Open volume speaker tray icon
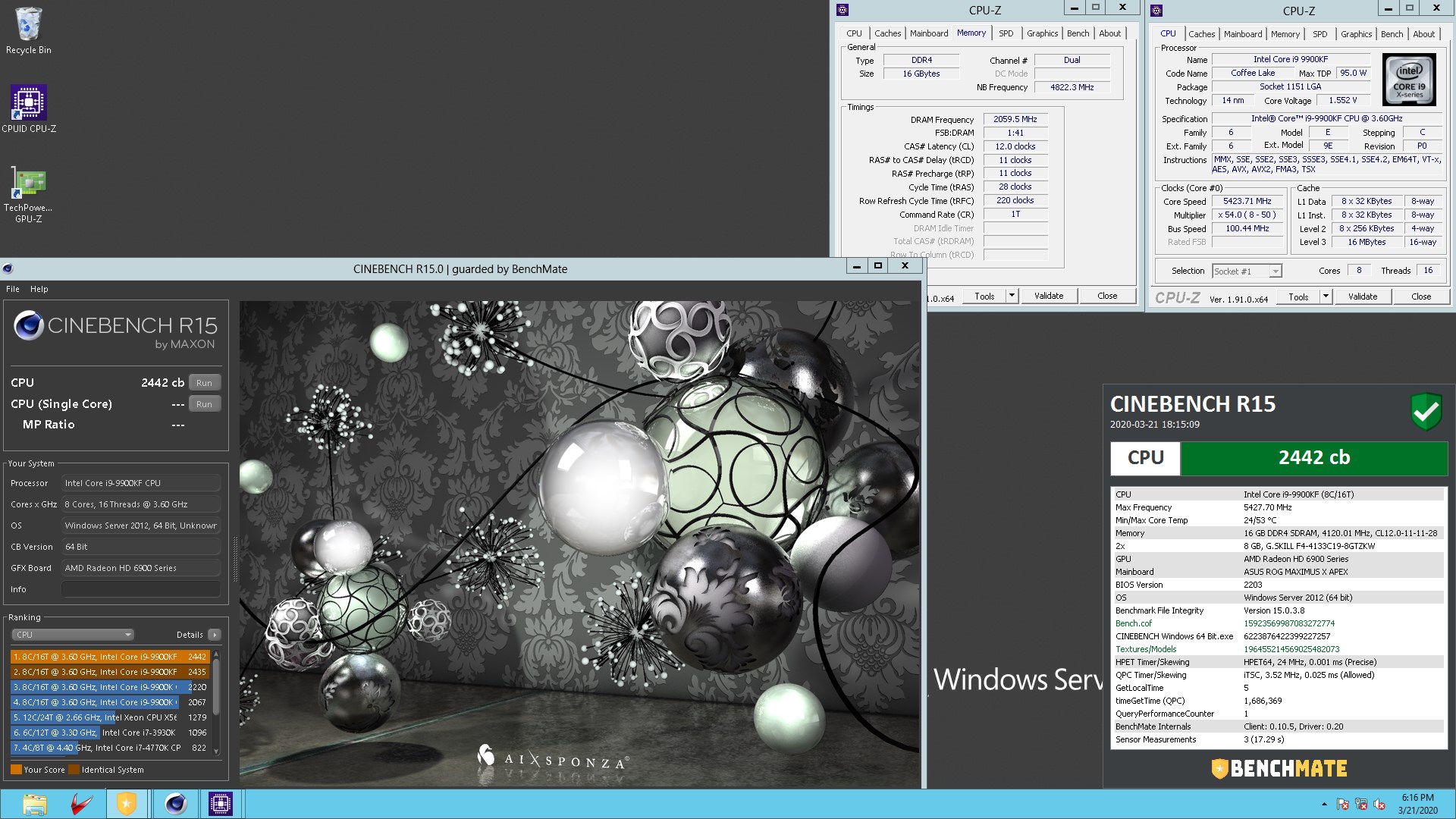1456x819 pixels. 1379,805
